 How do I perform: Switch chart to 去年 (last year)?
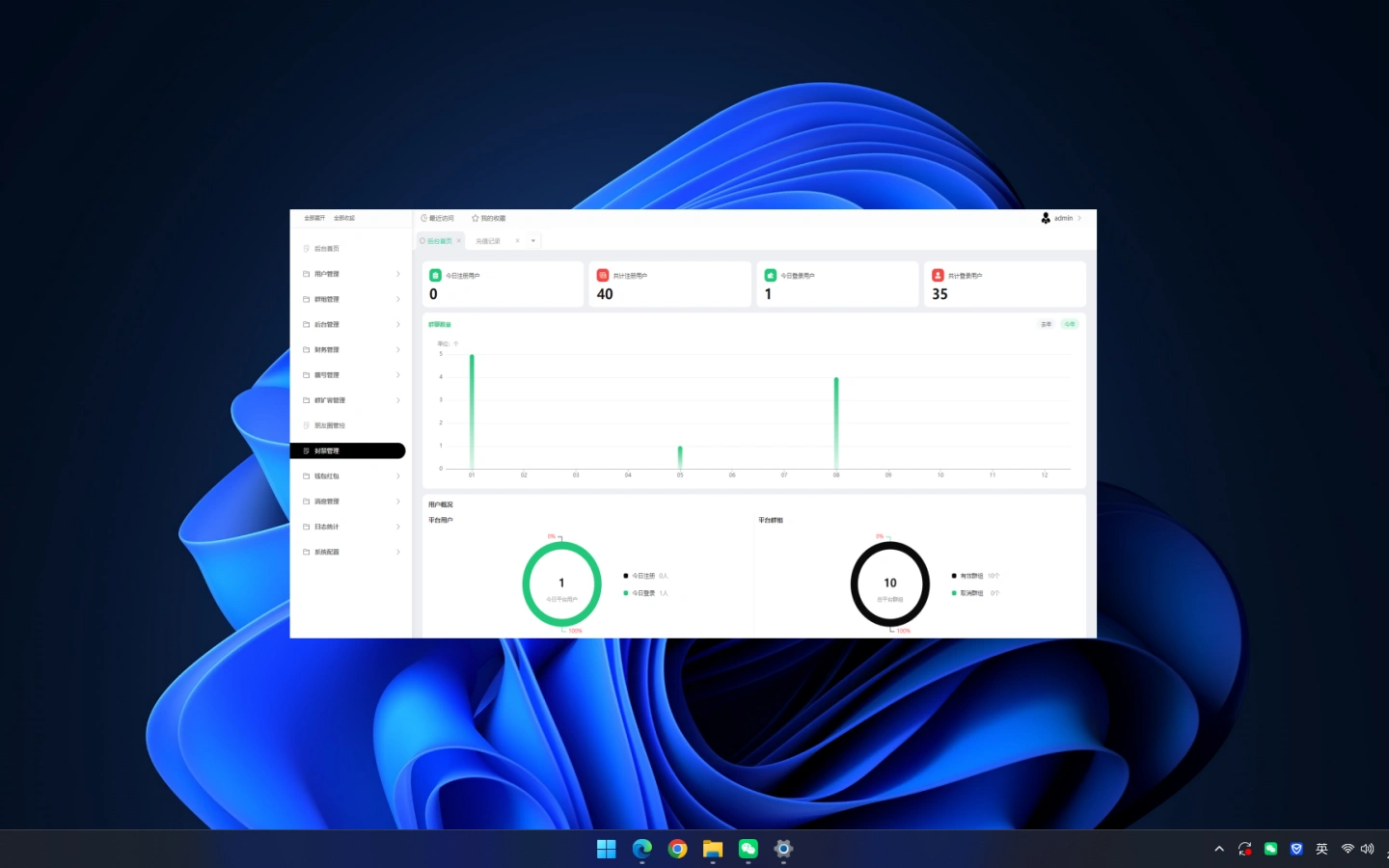(x=1047, y=324)
